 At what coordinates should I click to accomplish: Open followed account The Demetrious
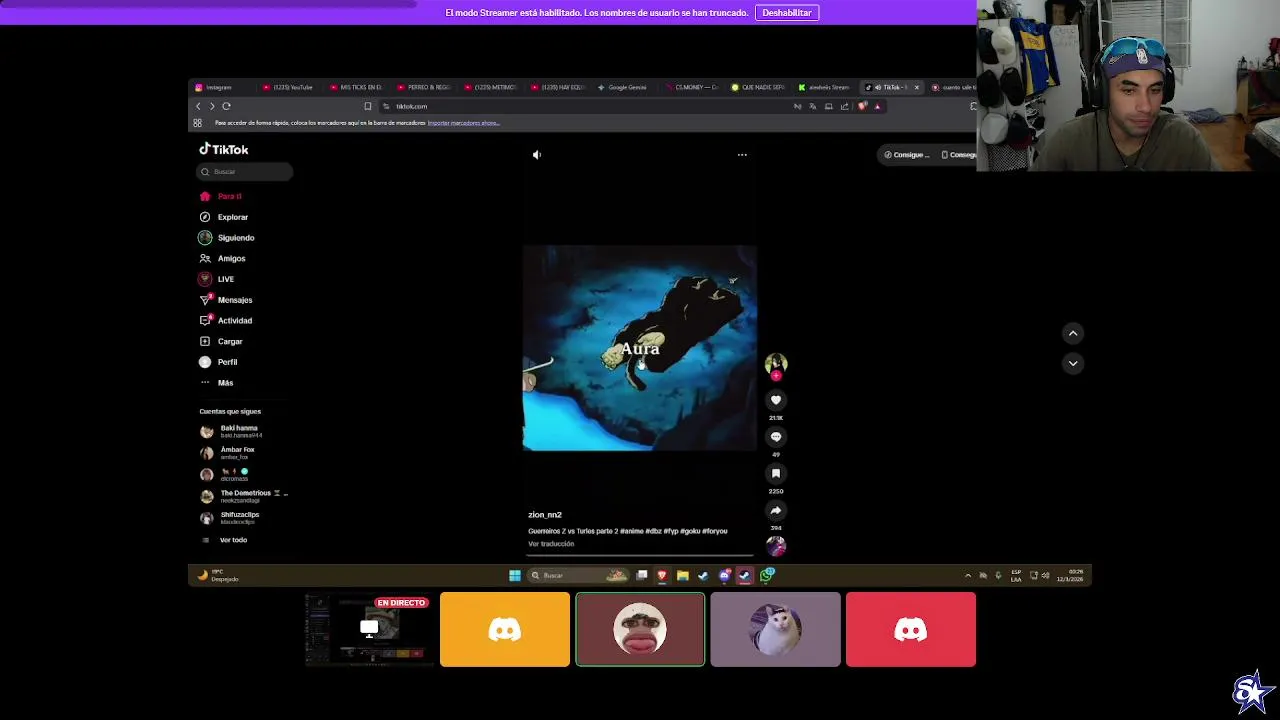(x=244, y=496)
